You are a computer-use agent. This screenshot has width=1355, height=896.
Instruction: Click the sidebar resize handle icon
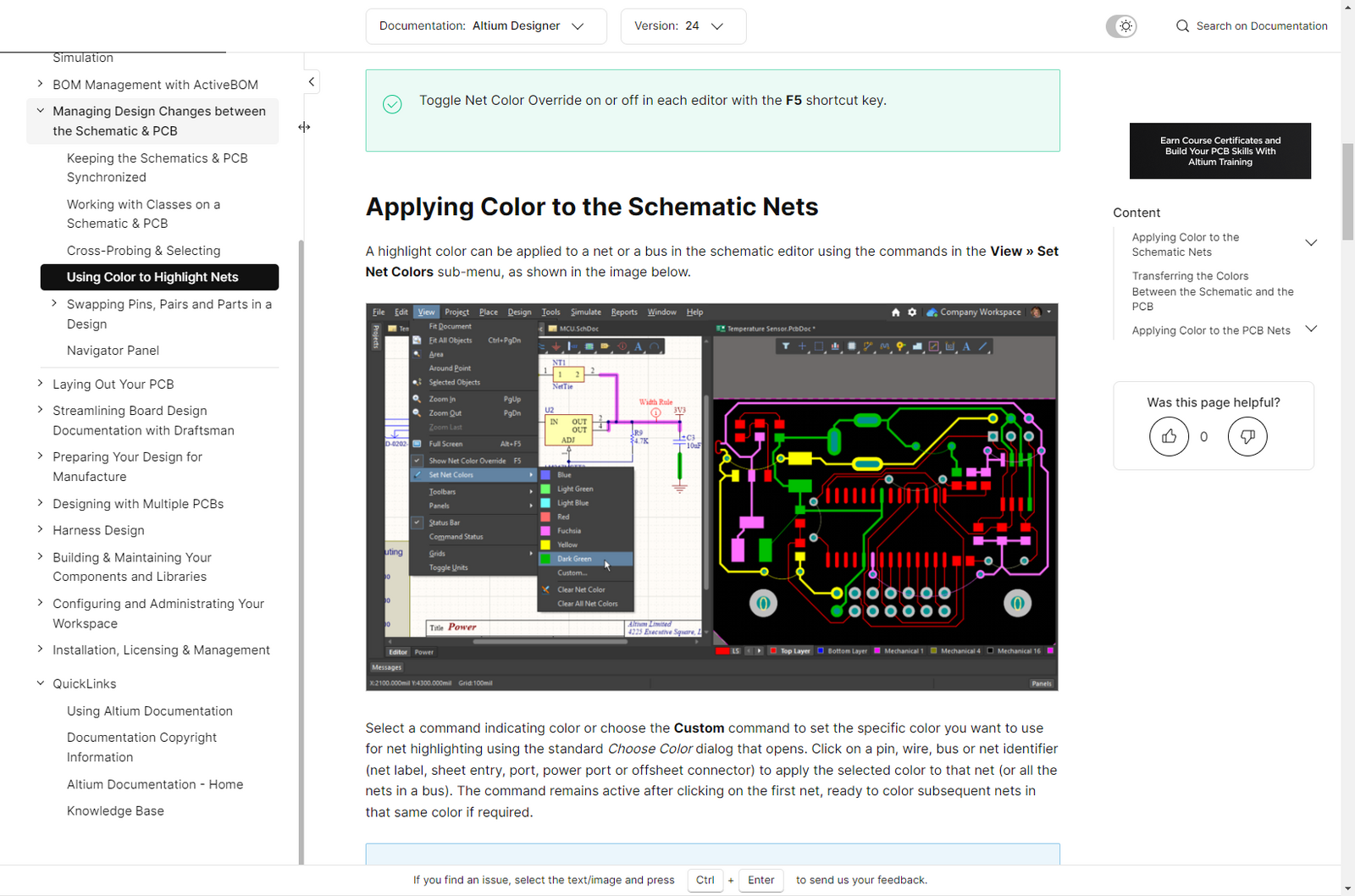(x=304, y=127)
